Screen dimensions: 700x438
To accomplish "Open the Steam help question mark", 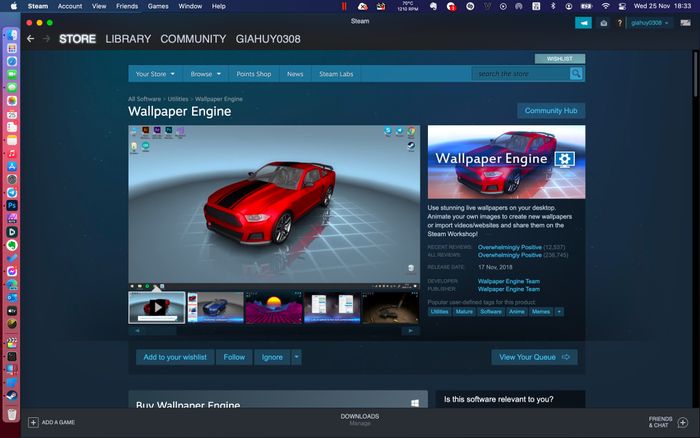I will tap(620, 23).
